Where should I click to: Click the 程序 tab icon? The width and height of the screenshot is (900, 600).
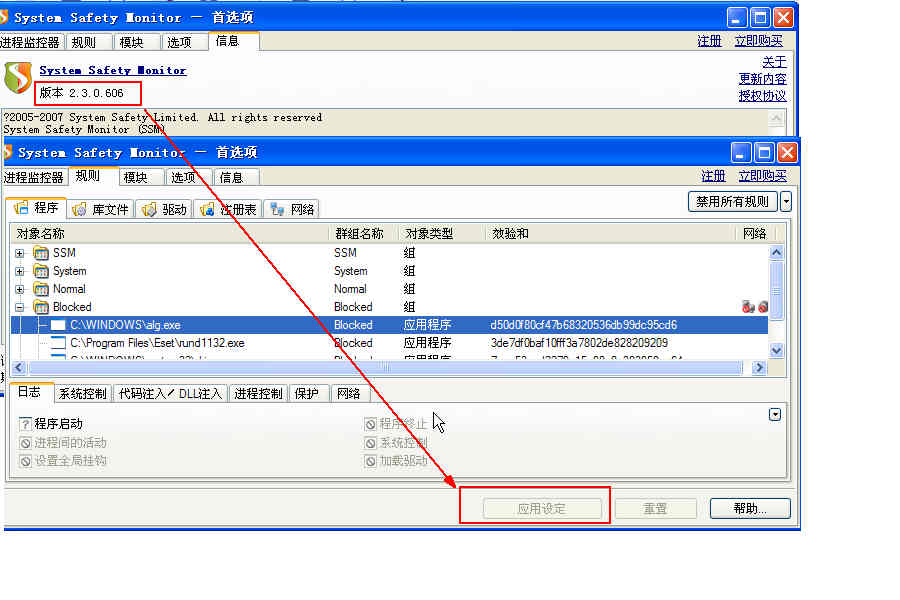click(x=21, y=207)
